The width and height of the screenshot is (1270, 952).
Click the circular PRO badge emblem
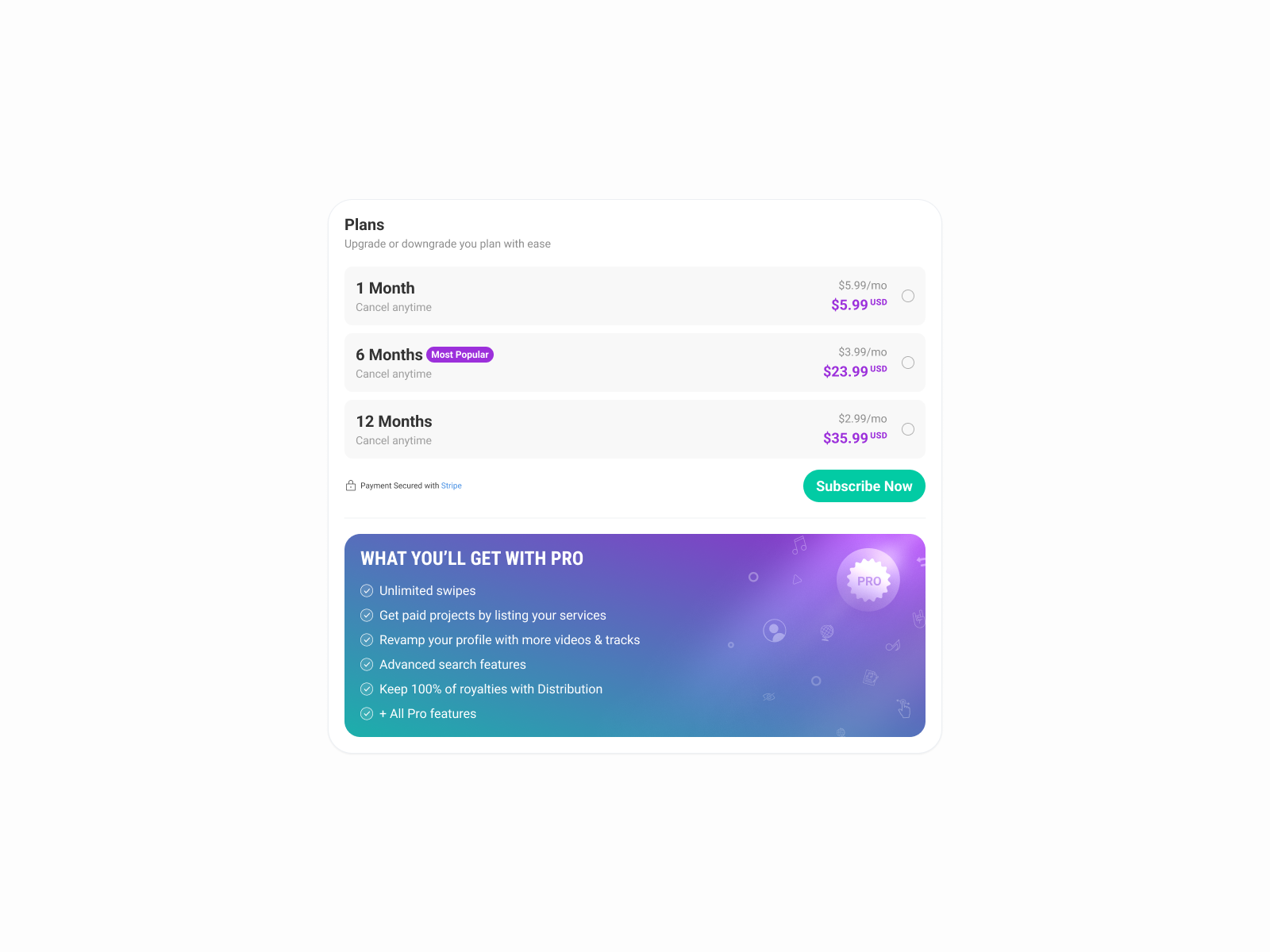click(x=868, y=580)
